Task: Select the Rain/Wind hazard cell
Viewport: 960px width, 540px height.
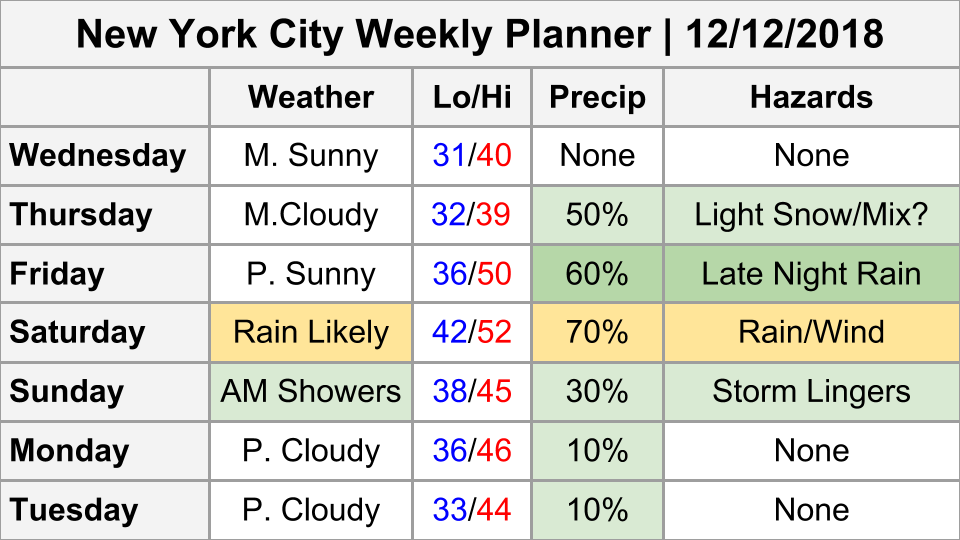Action: click(811, 332)
